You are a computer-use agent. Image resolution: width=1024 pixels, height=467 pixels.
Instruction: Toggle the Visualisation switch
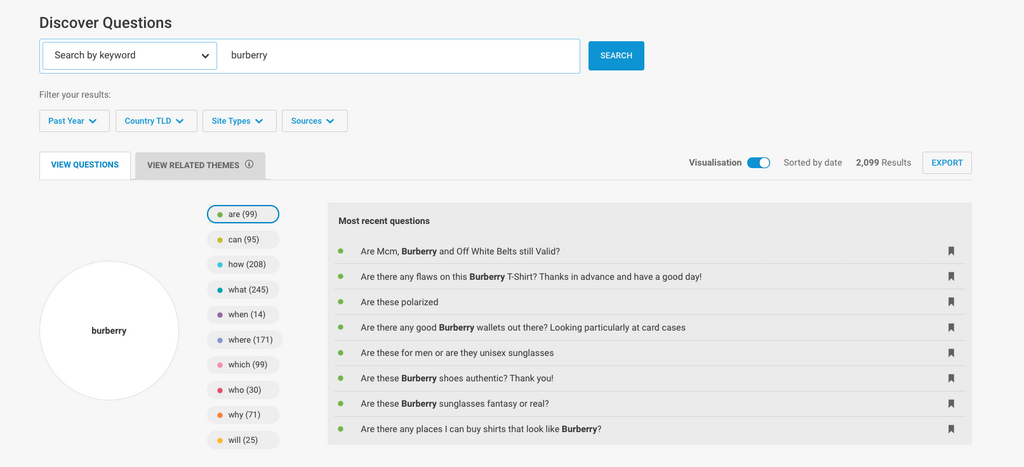(758, 163)
